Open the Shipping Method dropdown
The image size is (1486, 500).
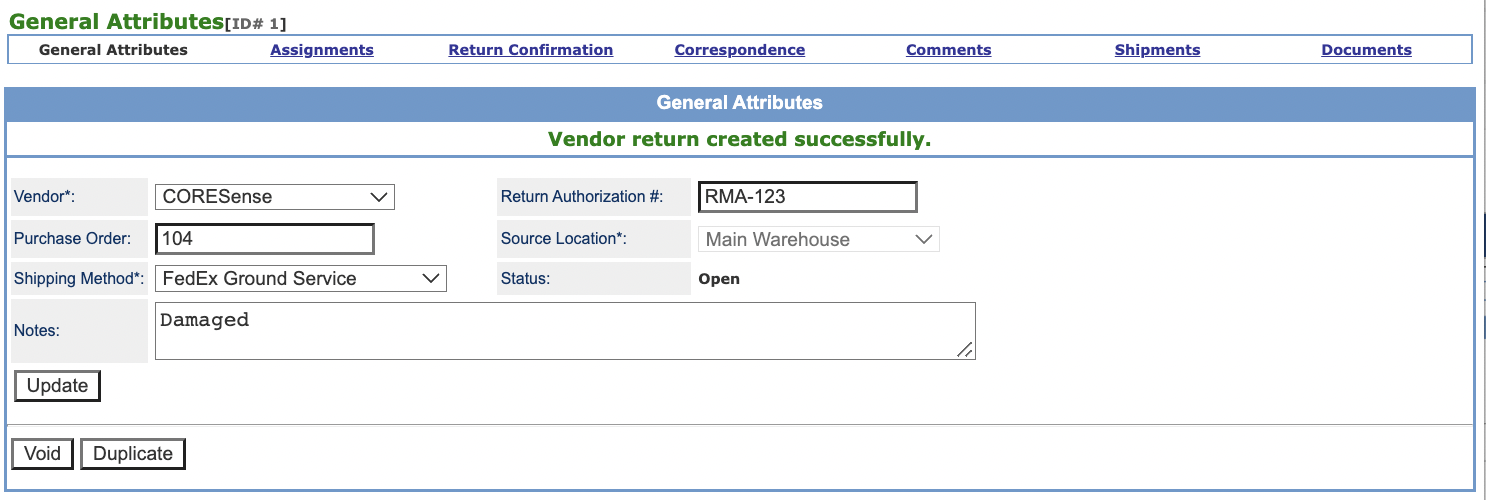[300, 279]
